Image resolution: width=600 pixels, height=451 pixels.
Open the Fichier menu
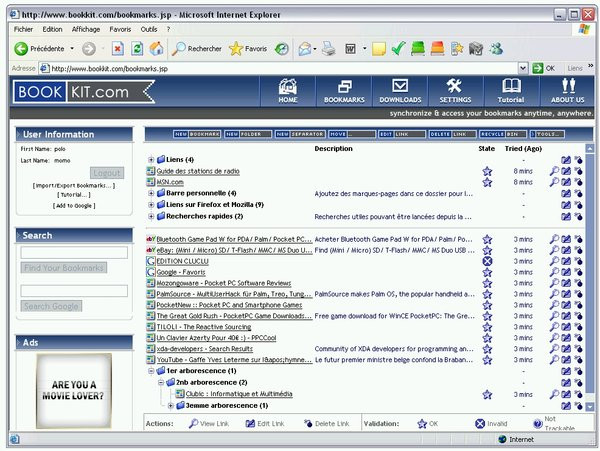tap(23, 29)
